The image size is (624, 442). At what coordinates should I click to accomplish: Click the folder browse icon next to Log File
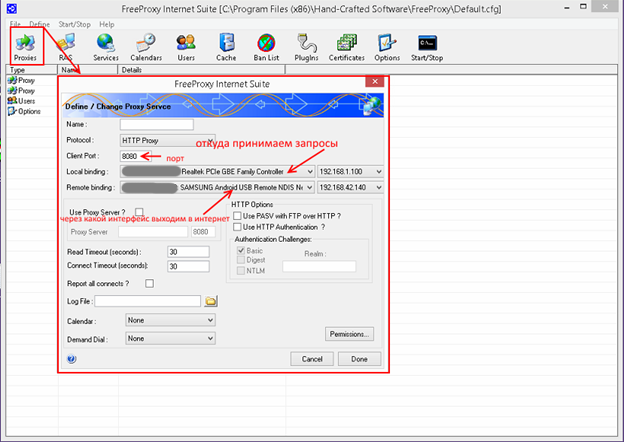coord(211,301)
